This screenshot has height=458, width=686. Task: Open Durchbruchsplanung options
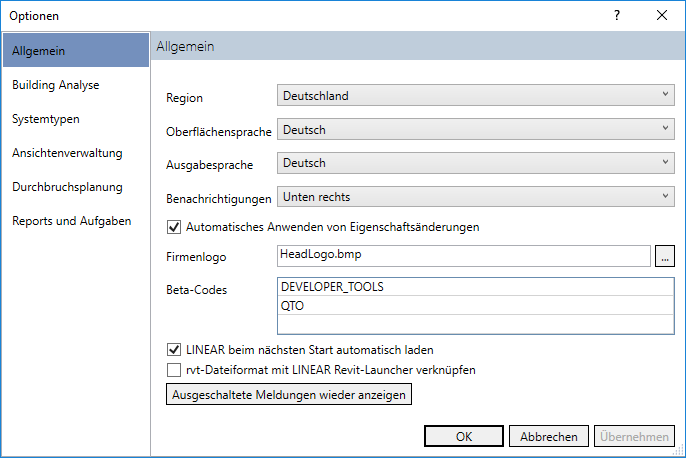tap(76, 187)
